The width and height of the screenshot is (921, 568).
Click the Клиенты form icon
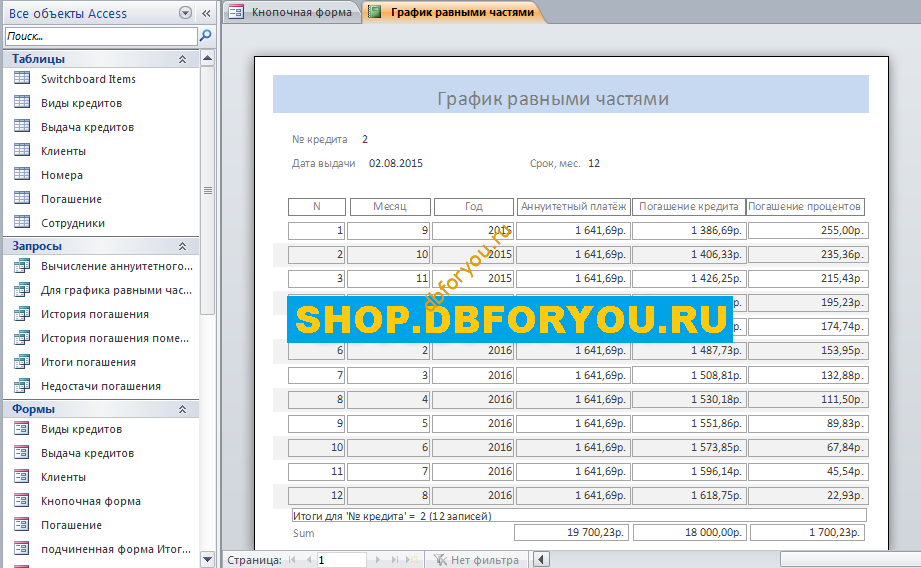coord(22,477)
